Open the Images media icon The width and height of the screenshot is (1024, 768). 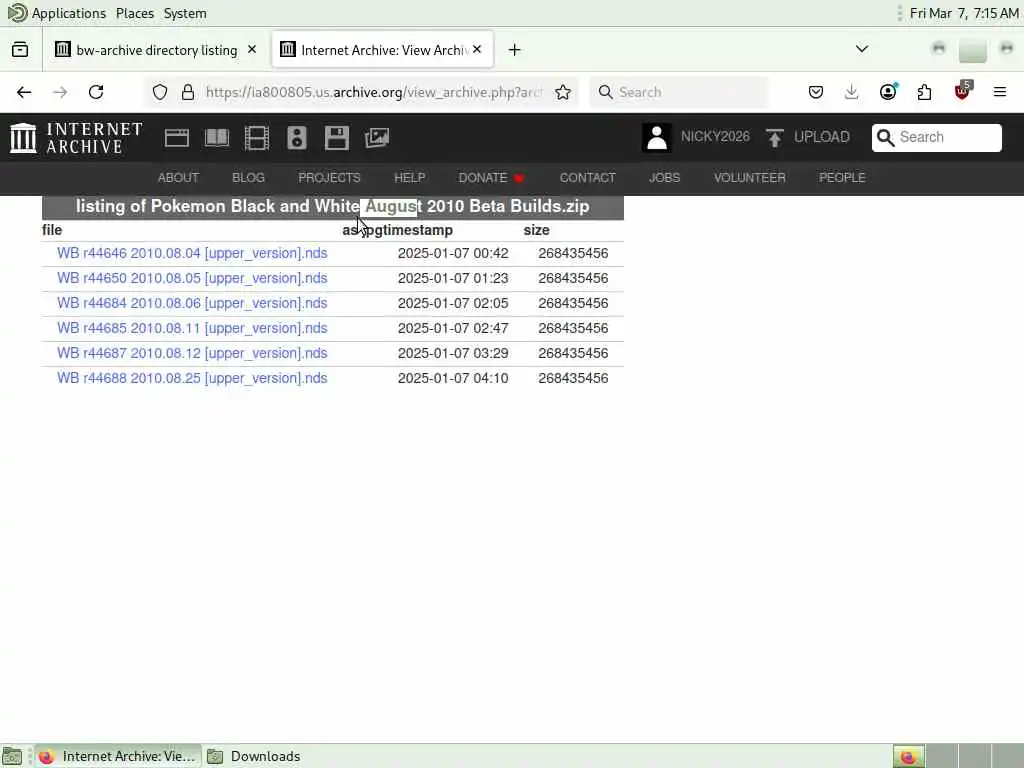coord(377,138)
